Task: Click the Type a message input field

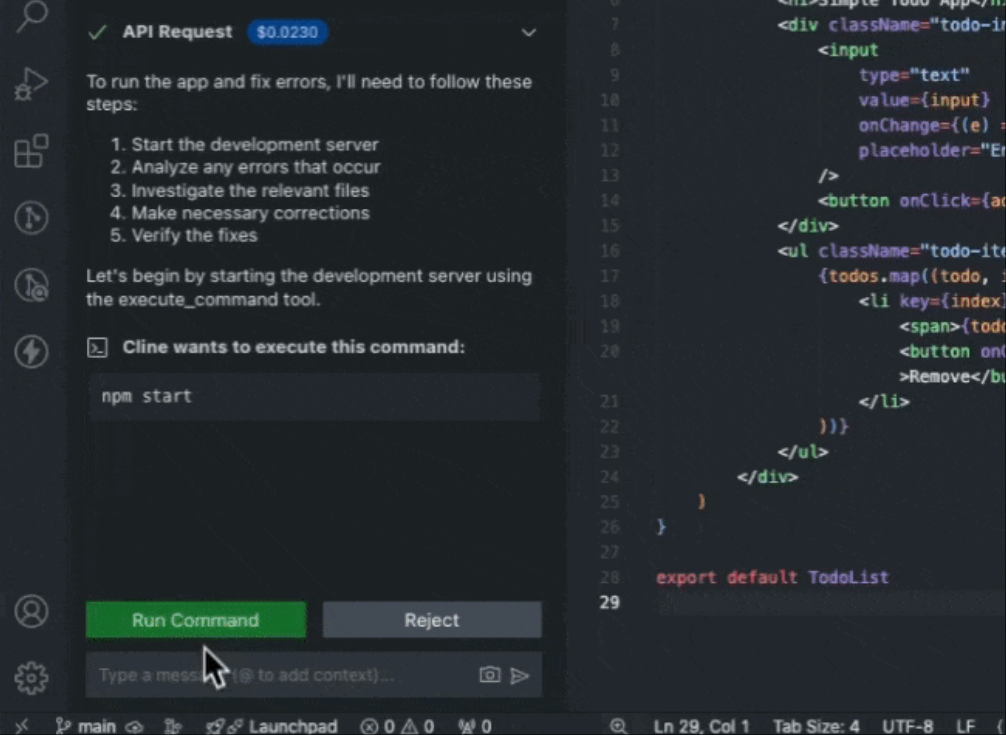Action: tap(280, 675)
